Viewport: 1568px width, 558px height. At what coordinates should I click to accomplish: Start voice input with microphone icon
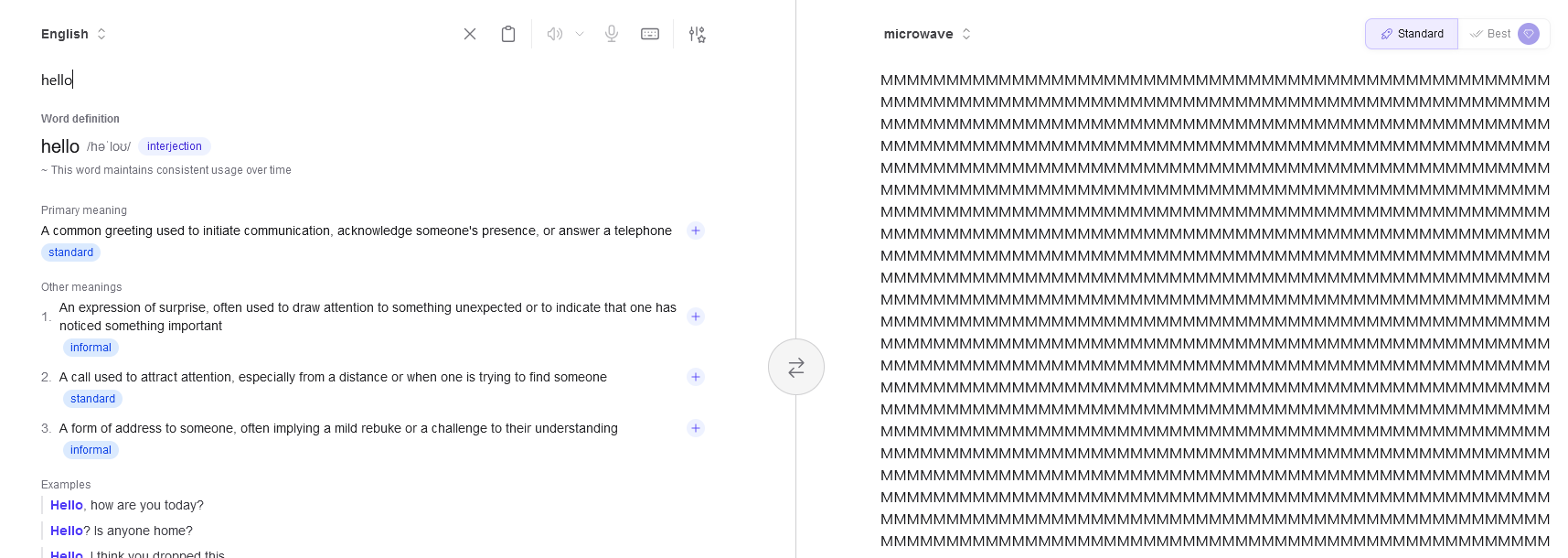click(x=612, y=34)
